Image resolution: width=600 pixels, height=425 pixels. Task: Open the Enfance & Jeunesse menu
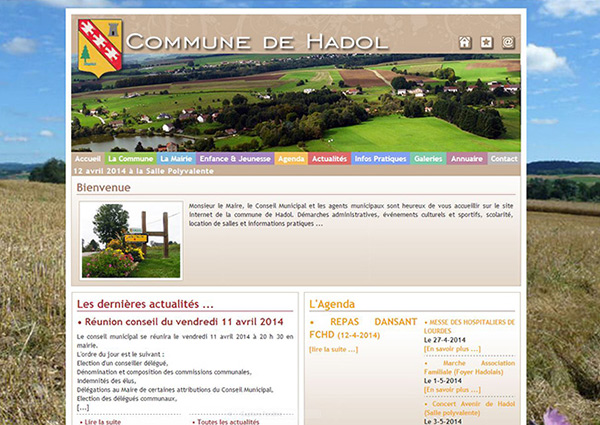tap(235, 159)
